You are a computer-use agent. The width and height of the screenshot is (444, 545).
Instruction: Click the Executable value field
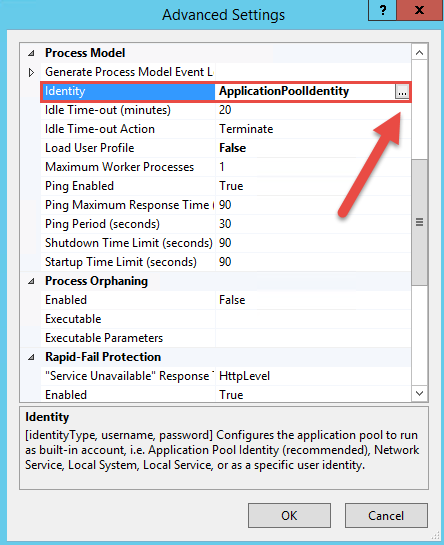click(313, 319)
